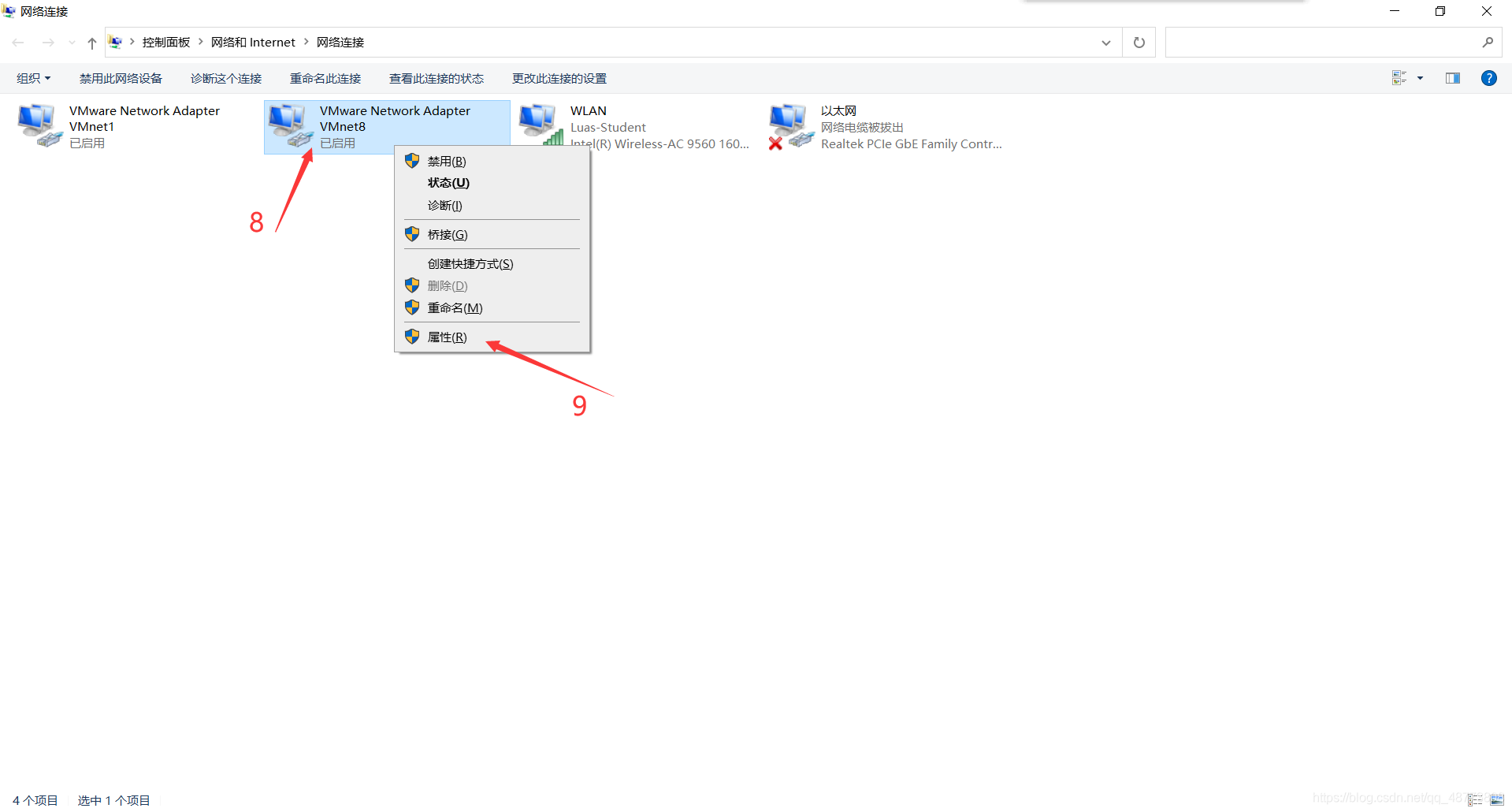Click the Intel(R) Wireless-AC 9560 text
Viewport: 1512px width, 812px height.
coord(659,143)
